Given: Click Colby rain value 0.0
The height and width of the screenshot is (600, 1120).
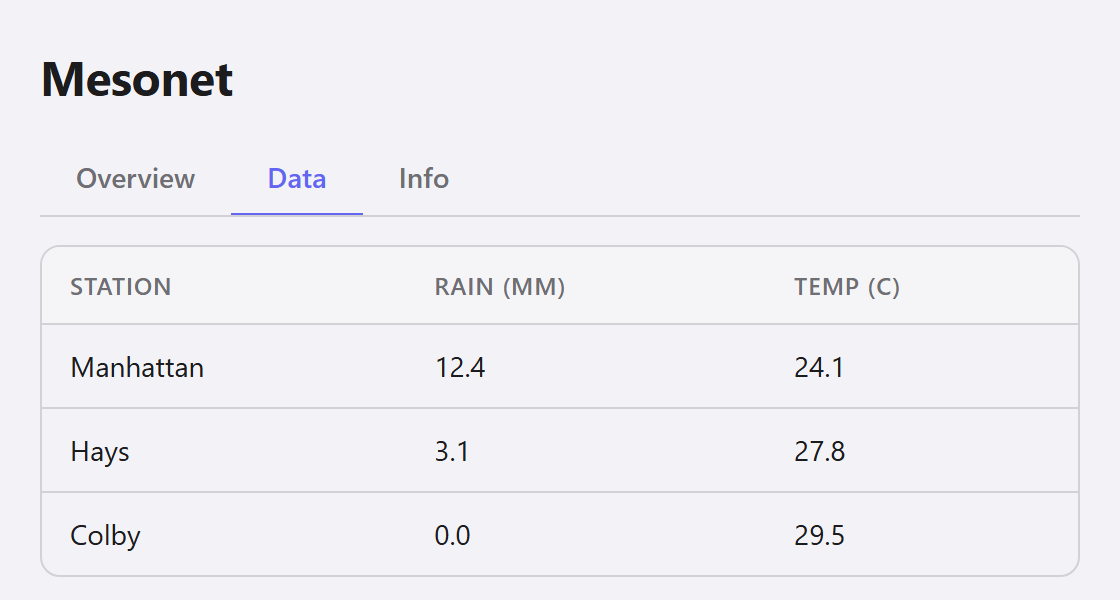Looking at the screenshot, I should (x=452, y=535).
